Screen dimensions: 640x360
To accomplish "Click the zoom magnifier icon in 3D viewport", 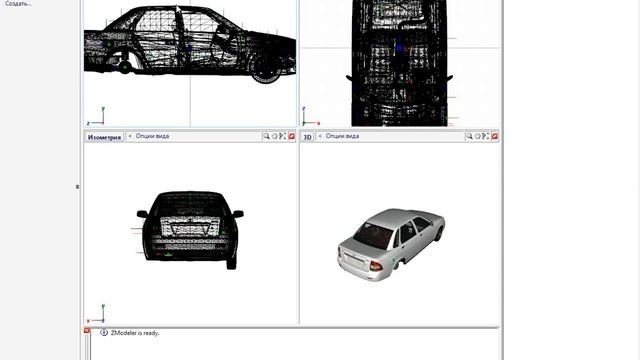I will (469, 136).
